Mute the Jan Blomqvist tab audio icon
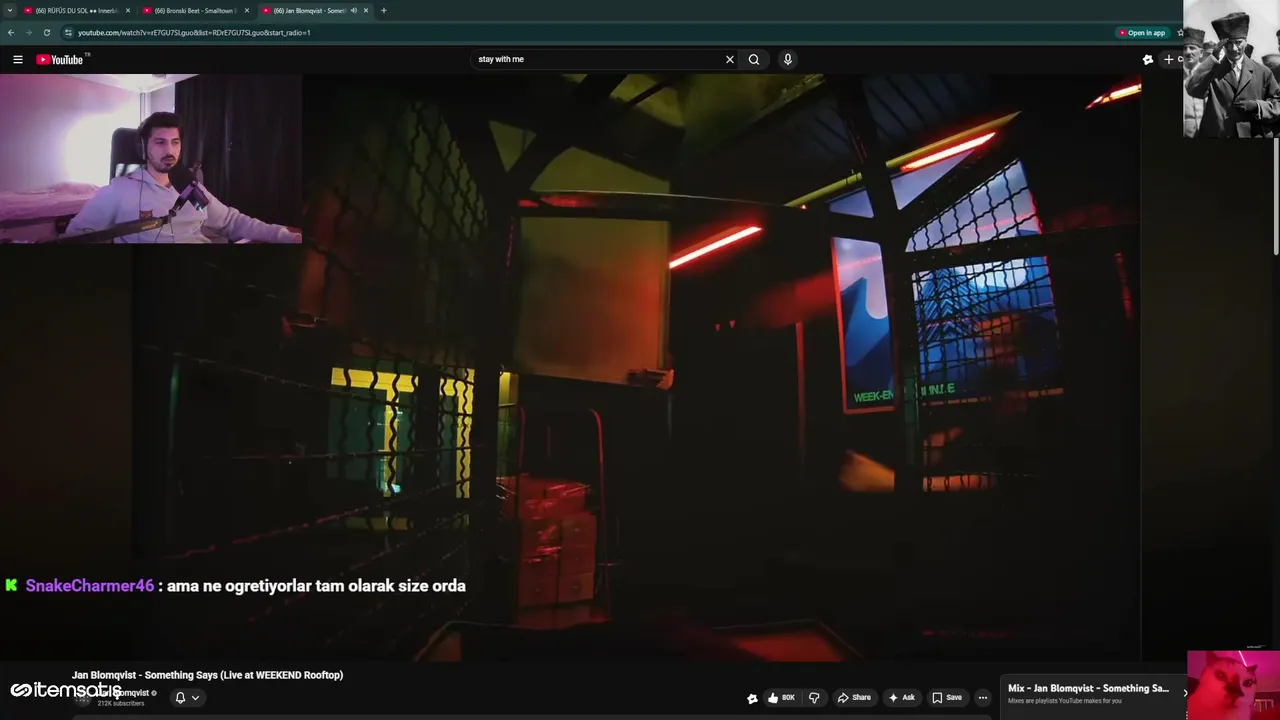The image size is (1280, 720). coord(353,10)
